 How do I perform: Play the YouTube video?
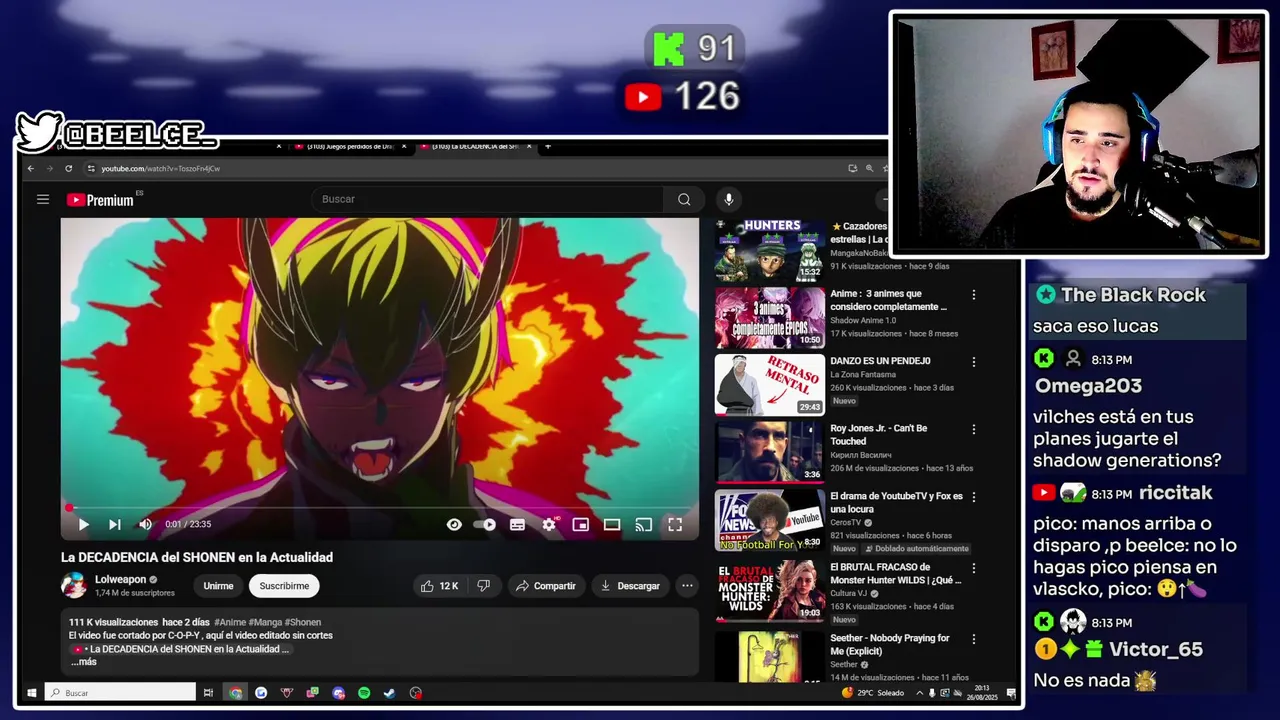(x=84, y=524)
